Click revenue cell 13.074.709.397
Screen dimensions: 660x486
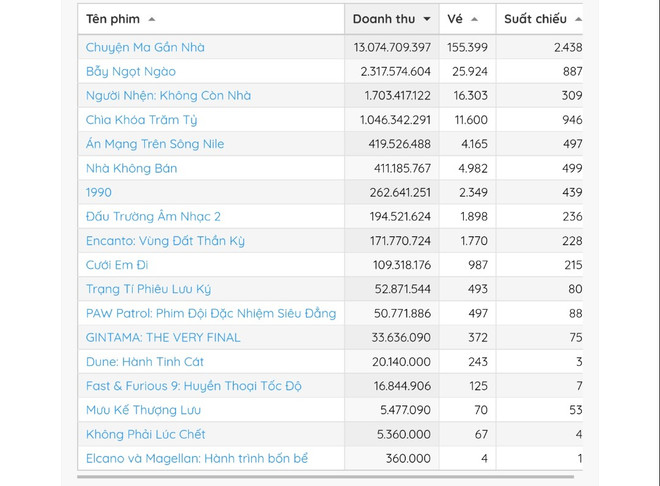click(x=392, y=47)
